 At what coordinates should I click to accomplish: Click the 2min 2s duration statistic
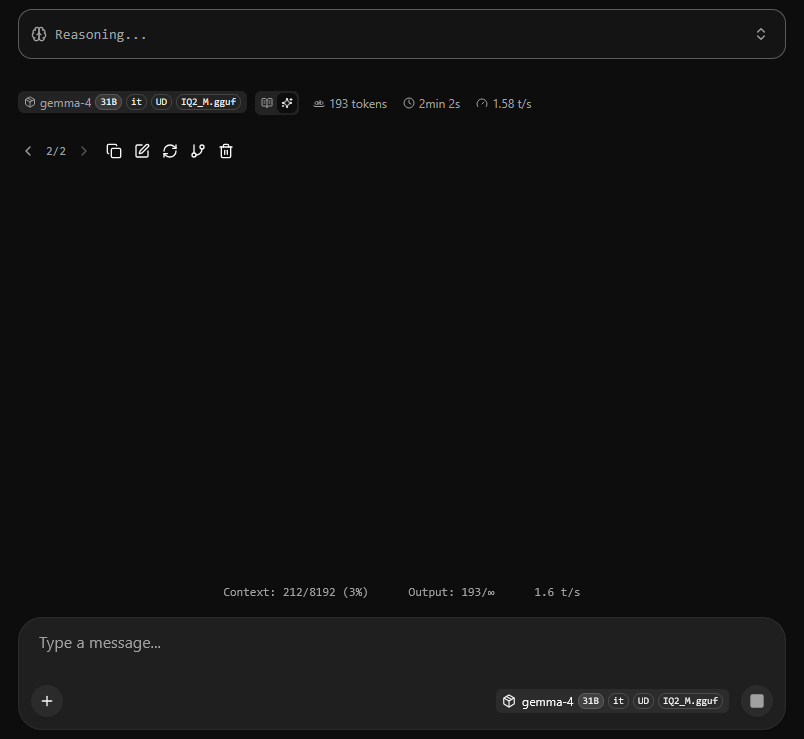(432, 104)
